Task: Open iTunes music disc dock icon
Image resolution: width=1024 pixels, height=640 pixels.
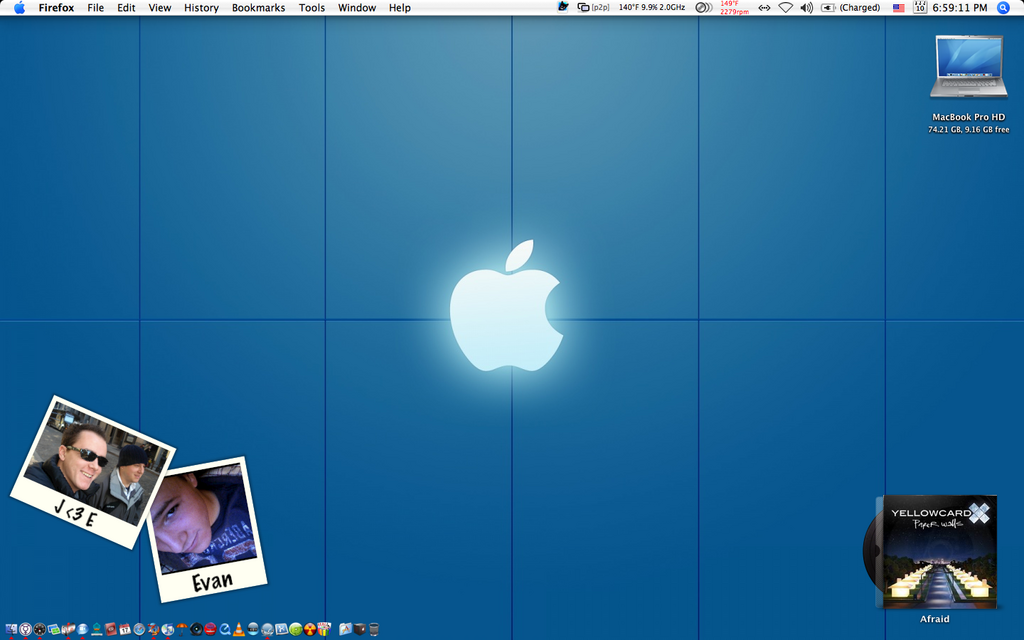Action: coord(168,630)
